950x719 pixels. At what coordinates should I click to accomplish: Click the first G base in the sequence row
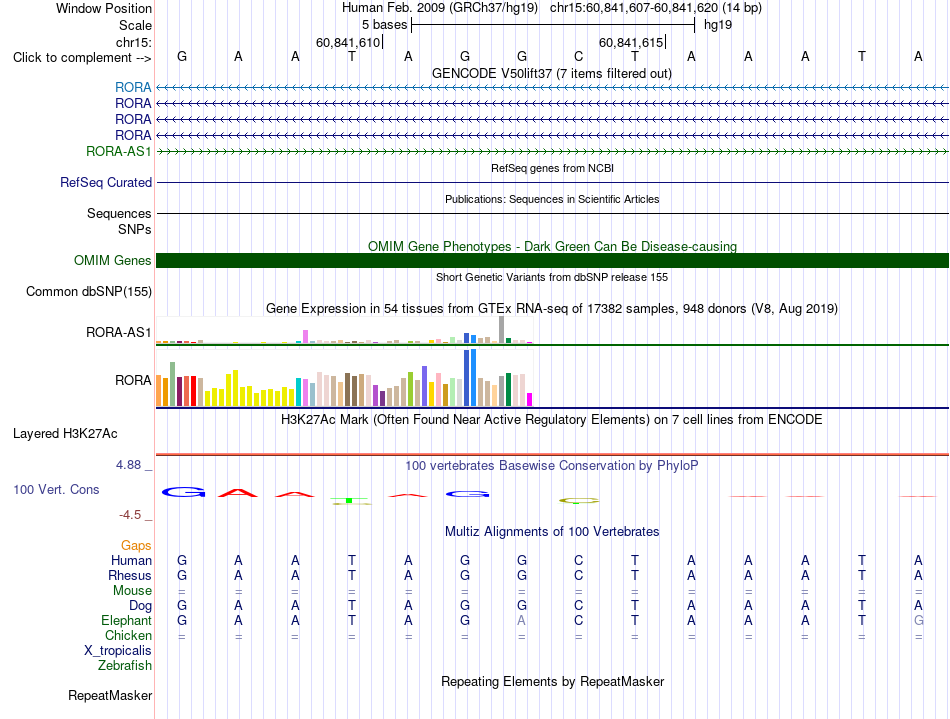[182, 56]
